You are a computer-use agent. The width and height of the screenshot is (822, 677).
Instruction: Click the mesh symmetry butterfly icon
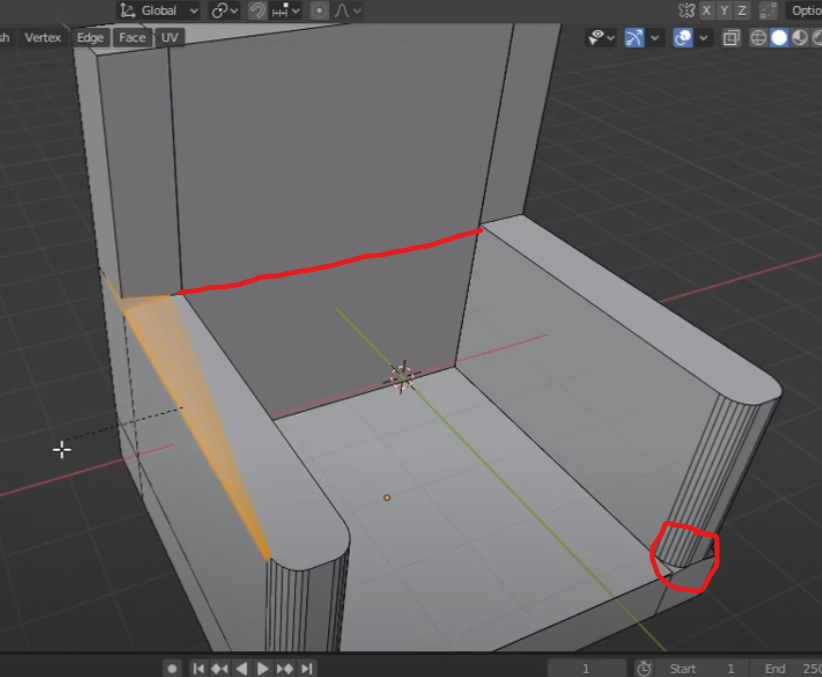(x=686, y=10)
